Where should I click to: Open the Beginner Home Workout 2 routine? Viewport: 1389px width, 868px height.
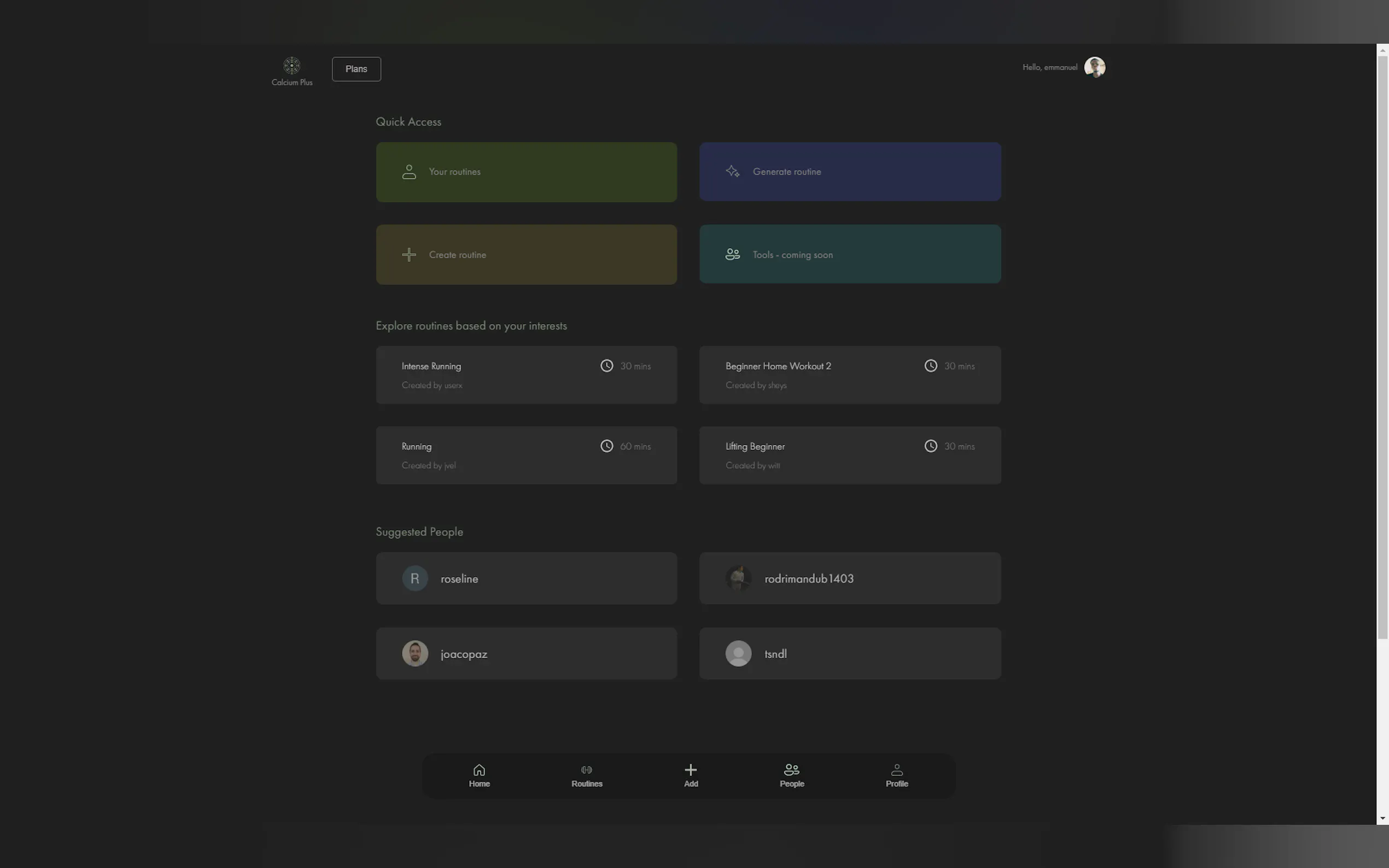coord(850,374)
